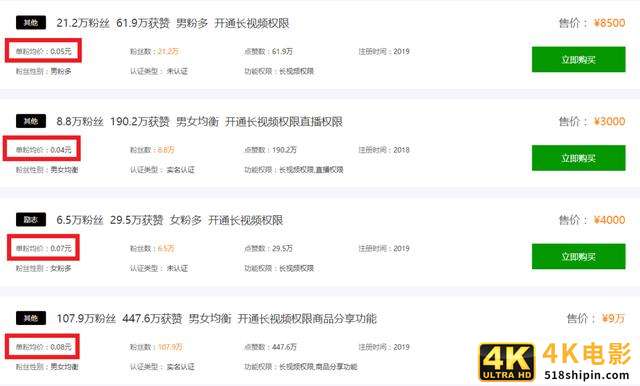Click 点赞数:29.5万 text

tap(269, 248)
